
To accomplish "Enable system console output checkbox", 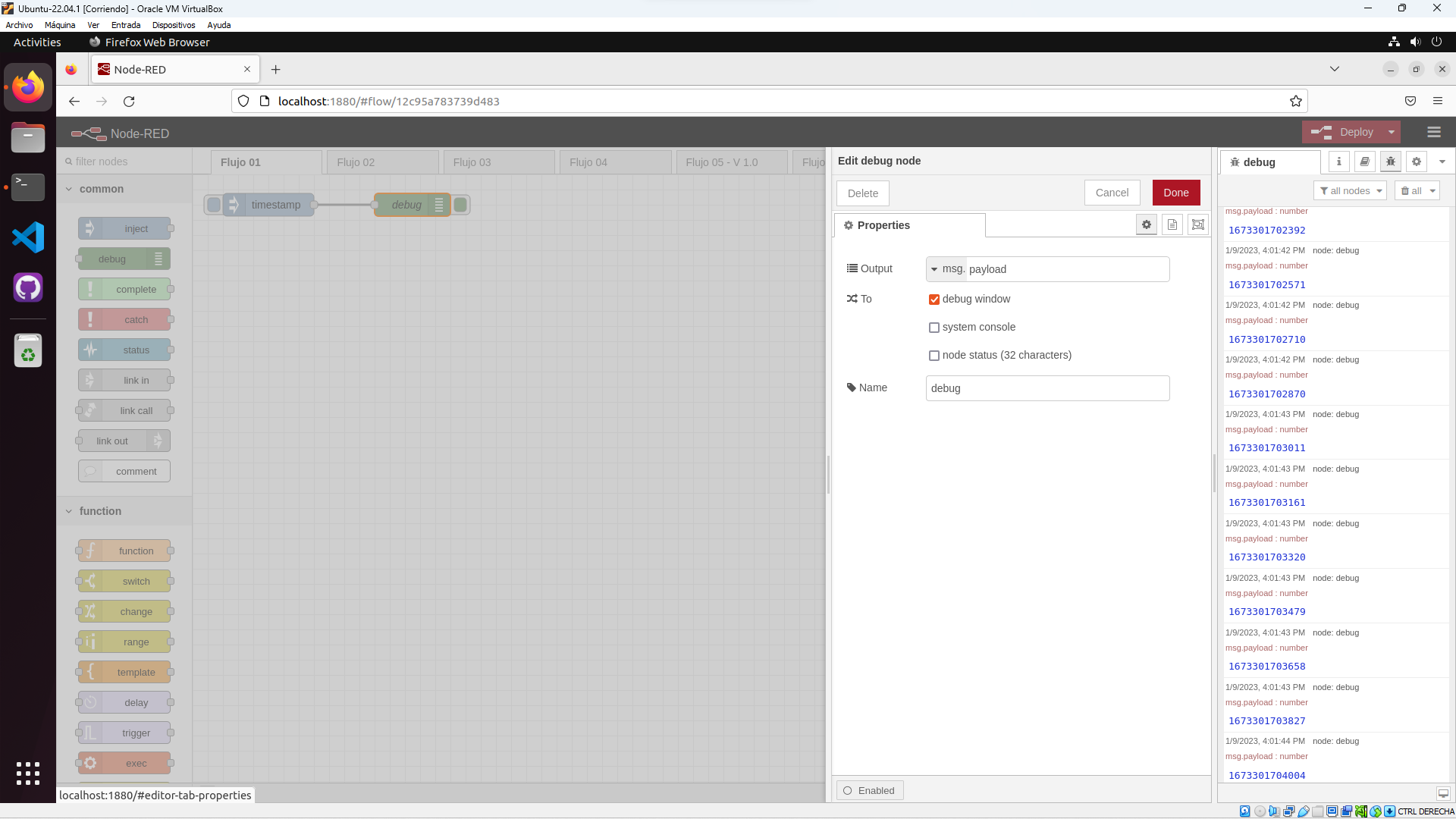I will click(x=934, y=328).
